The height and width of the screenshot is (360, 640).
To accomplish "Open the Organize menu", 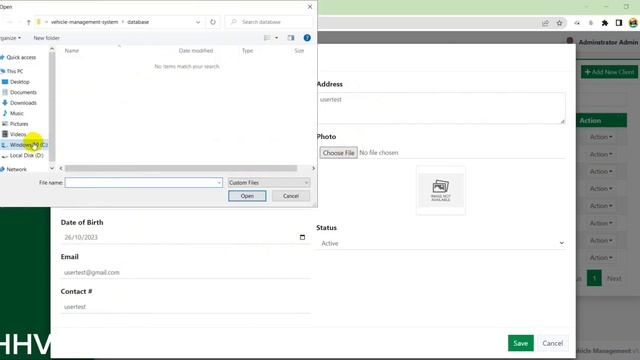I will click(x=10, y=38).
